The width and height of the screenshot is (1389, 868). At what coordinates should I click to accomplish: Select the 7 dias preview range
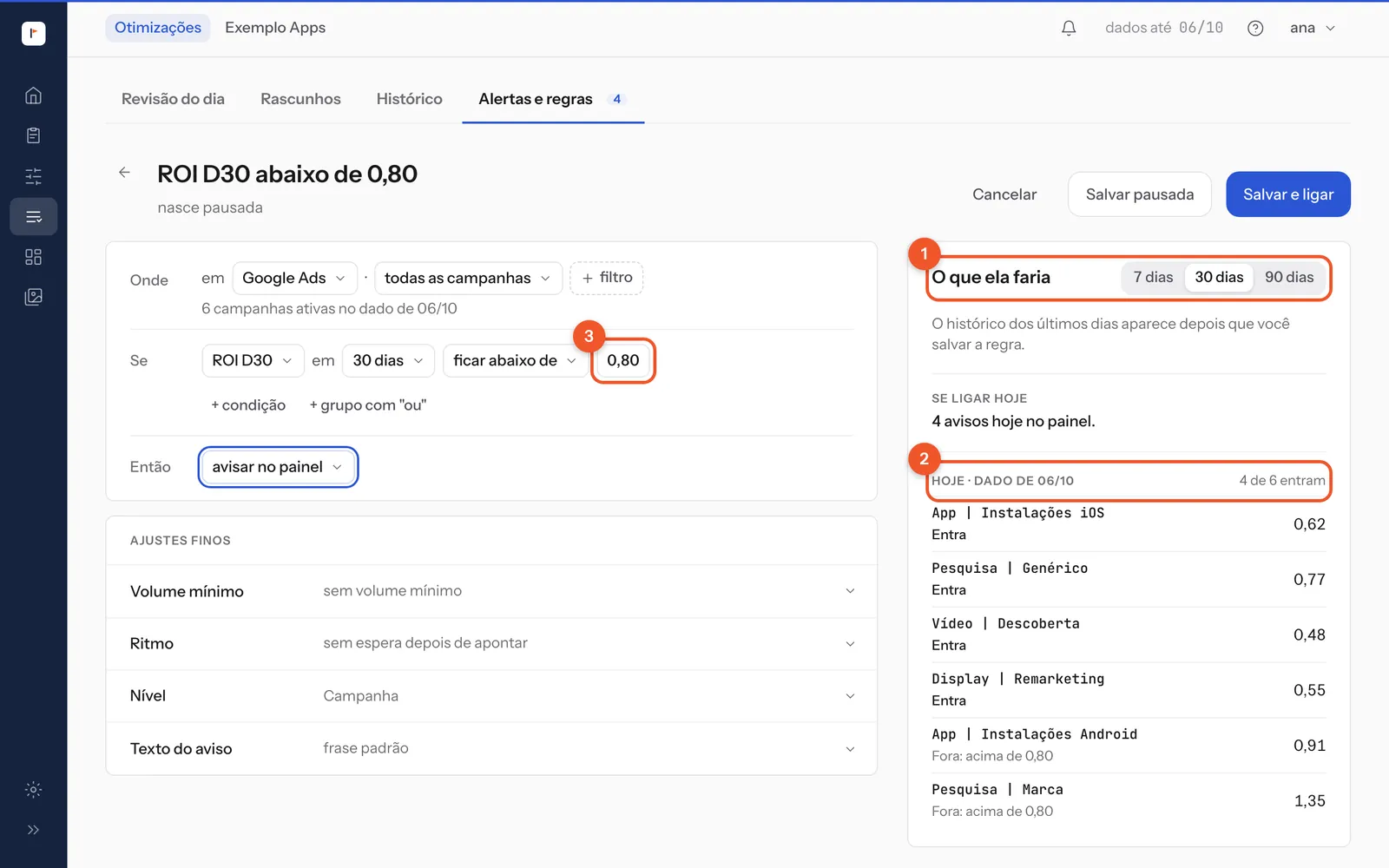tap(1153, 278)
